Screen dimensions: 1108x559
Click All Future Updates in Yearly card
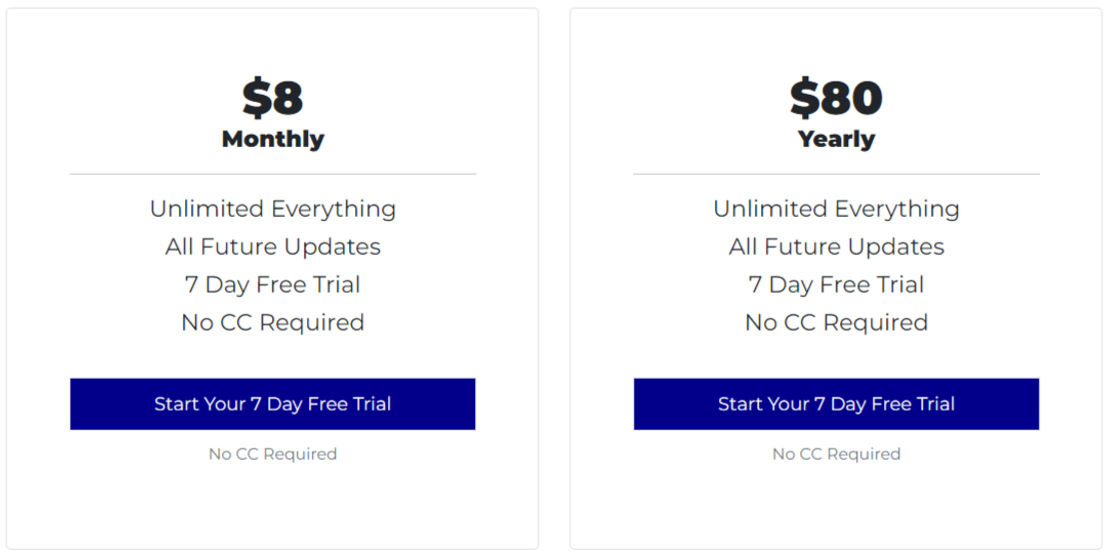point(836,247)
